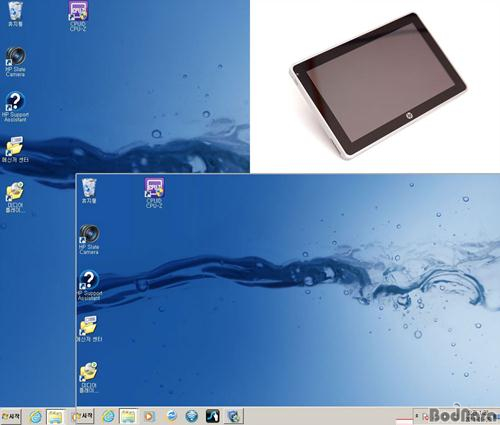This screenshot has width=500, height=425.
Task: Launch the blue sync arrows taskbar icon
Action: 171,416
